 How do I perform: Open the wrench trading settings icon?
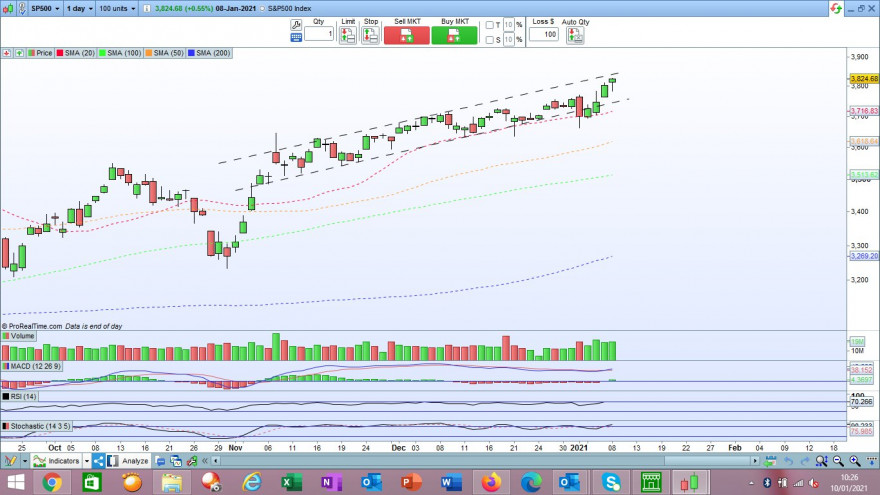click(296, 25)
